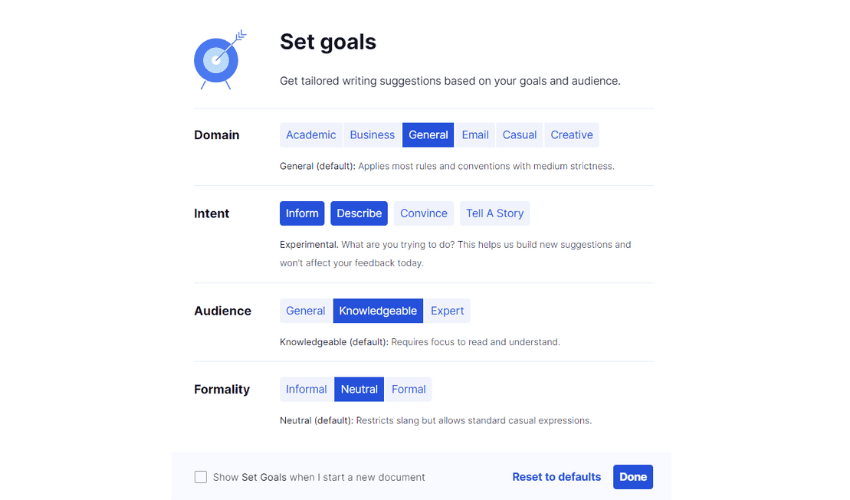
Task: Click the target goals icon
Action: [x=216, y=58]
